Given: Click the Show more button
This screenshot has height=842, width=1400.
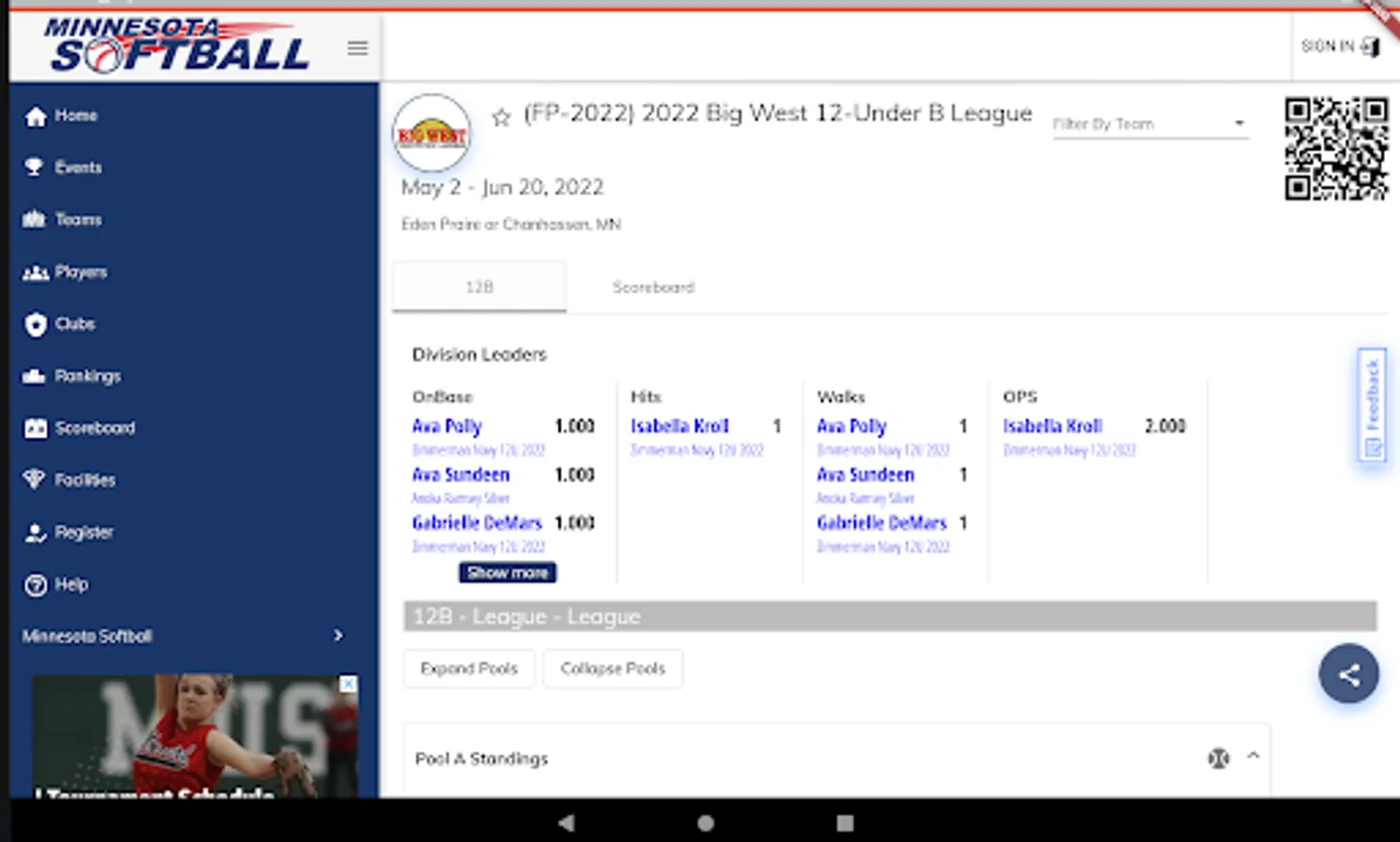Looking at the screenshot, I should [x=507, y=573].
